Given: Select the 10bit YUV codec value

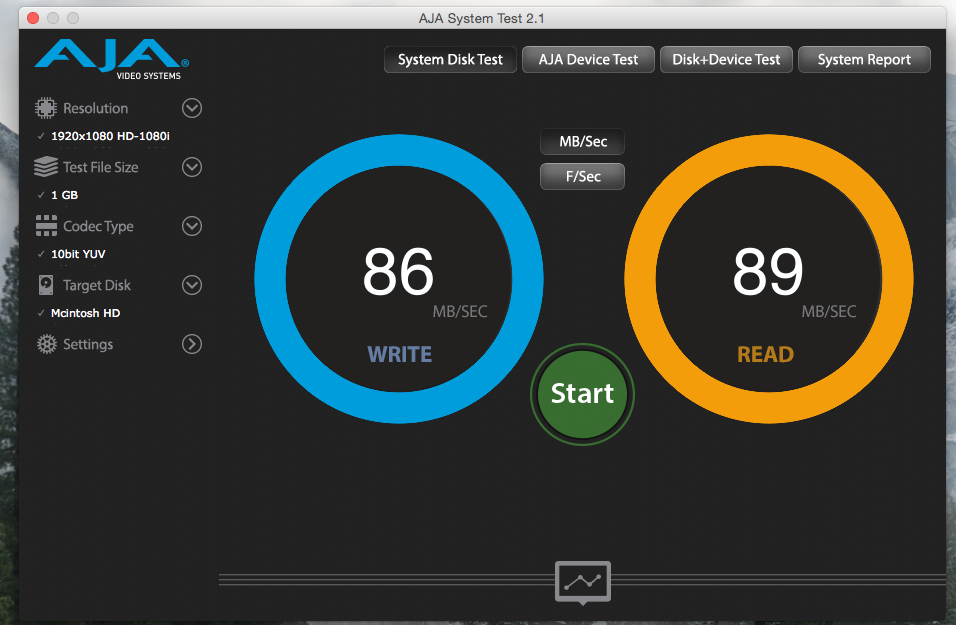Looking at the screenshot, I should (x=78, y=254).
